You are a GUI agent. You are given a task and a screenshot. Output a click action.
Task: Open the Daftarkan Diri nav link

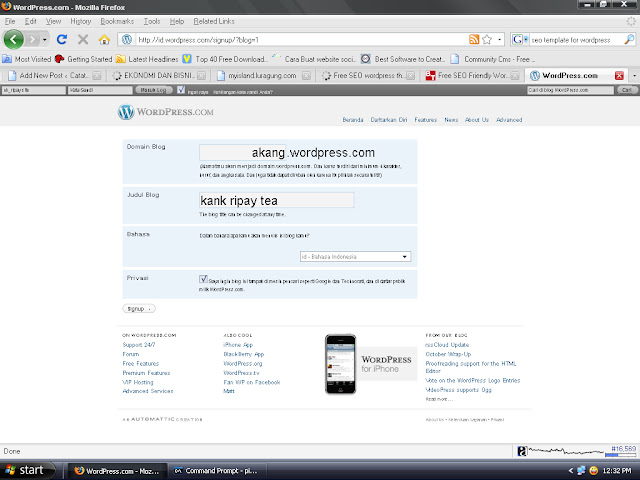(x=389, y=120)
